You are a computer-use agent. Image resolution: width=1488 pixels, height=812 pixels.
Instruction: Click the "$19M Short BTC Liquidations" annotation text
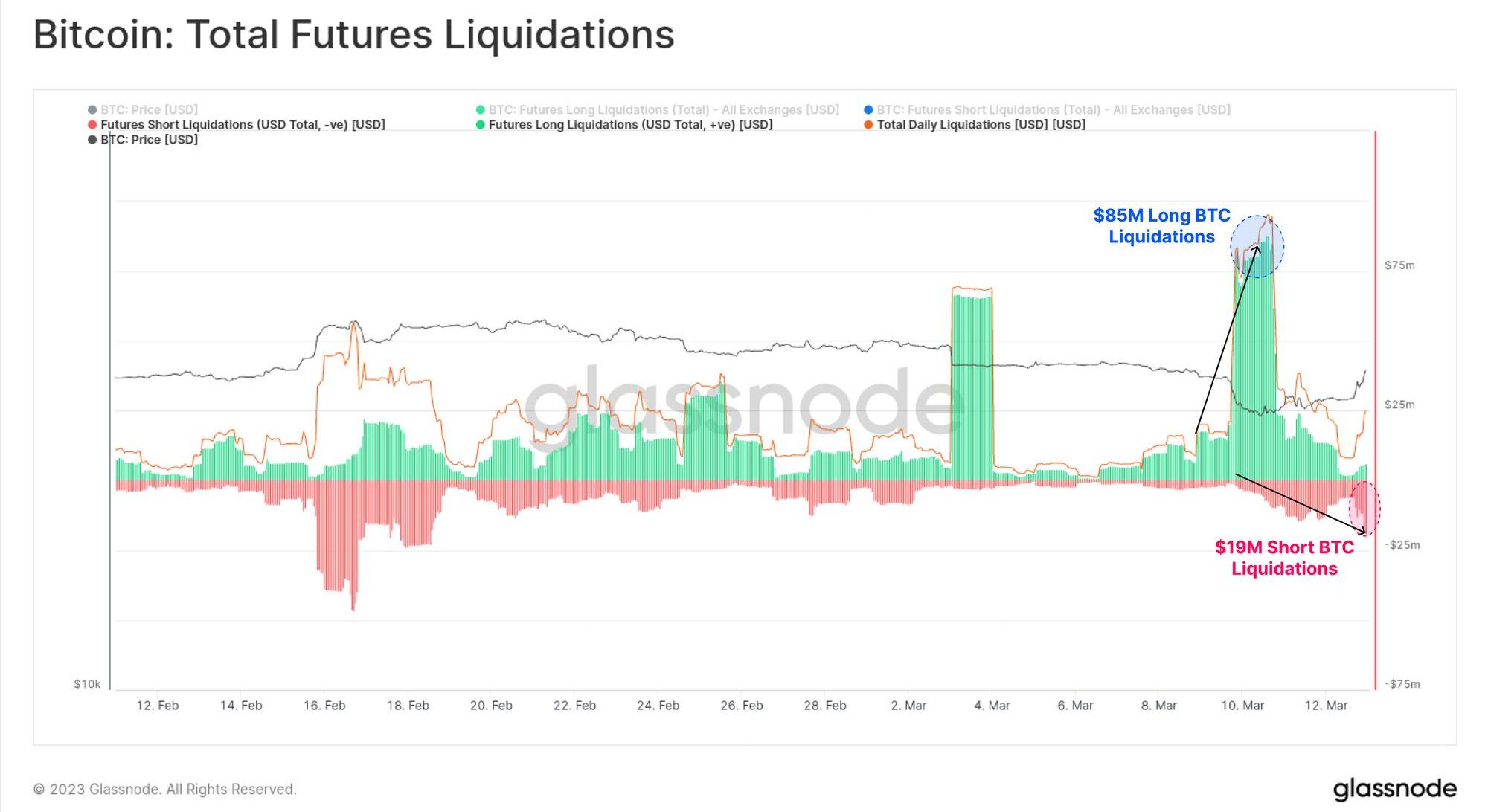(x=1284, y=558)
